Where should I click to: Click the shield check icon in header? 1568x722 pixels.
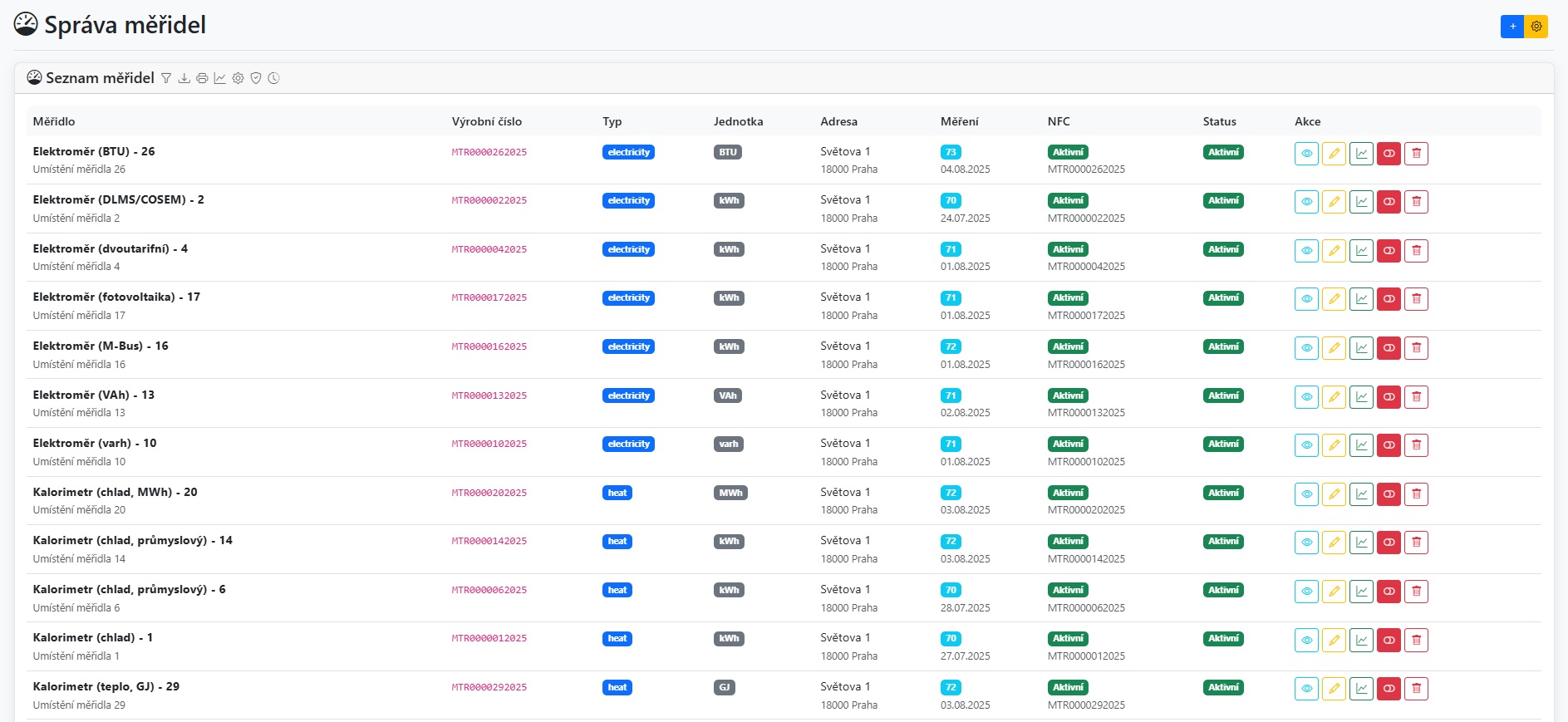click(x=256, y=78)
